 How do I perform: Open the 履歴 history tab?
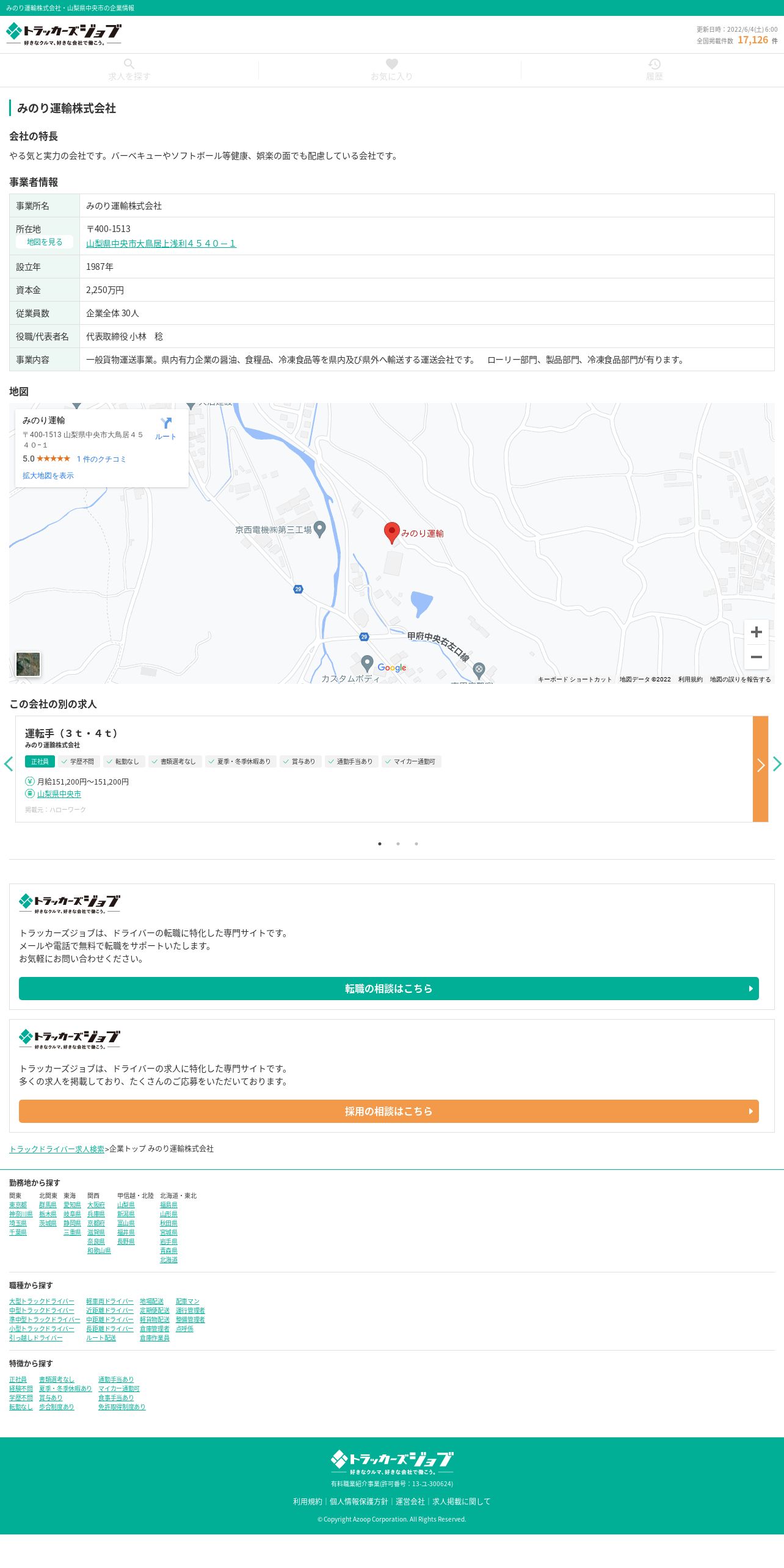coord(654,70)
